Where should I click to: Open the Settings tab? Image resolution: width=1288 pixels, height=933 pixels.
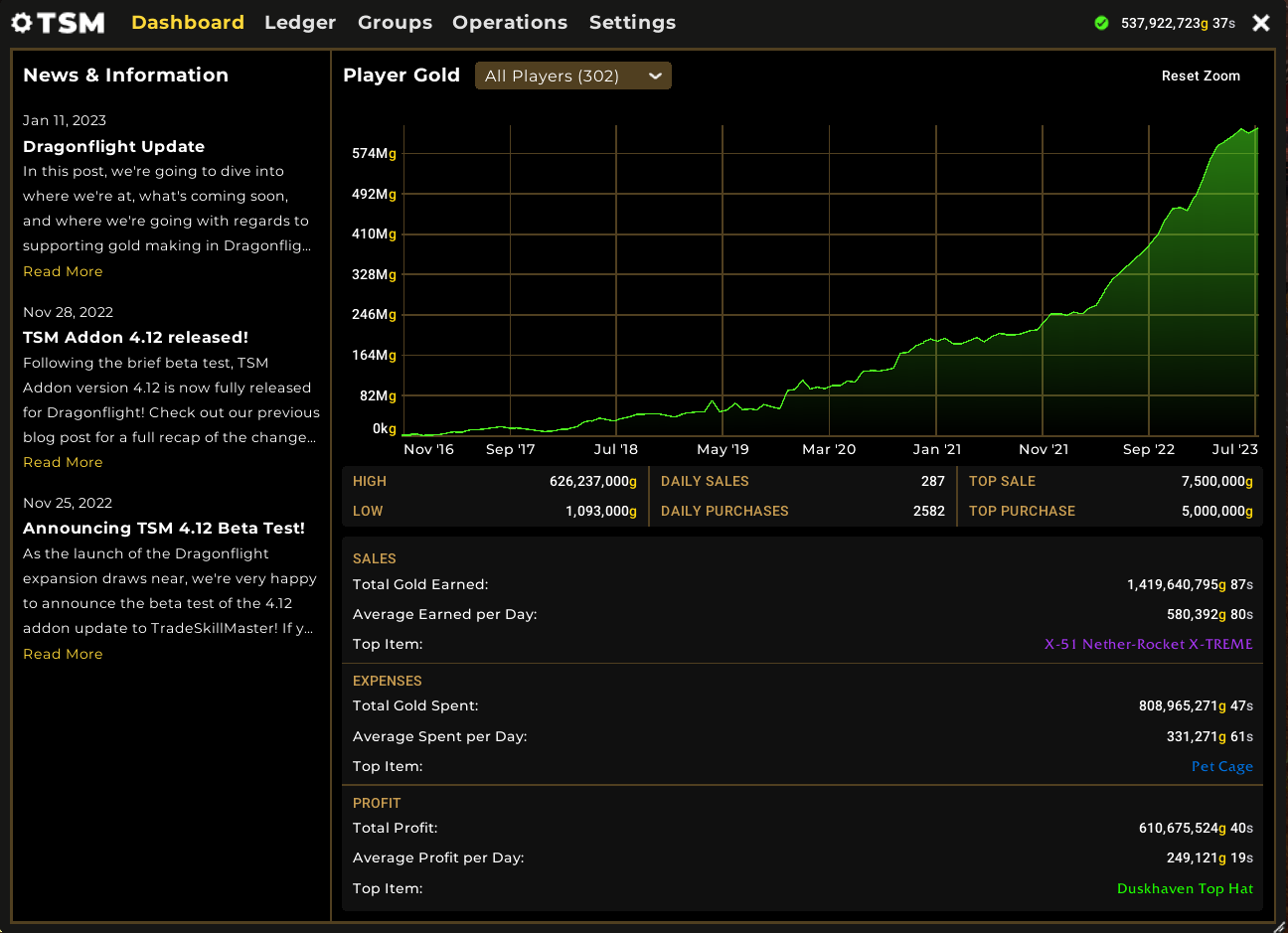632,22
